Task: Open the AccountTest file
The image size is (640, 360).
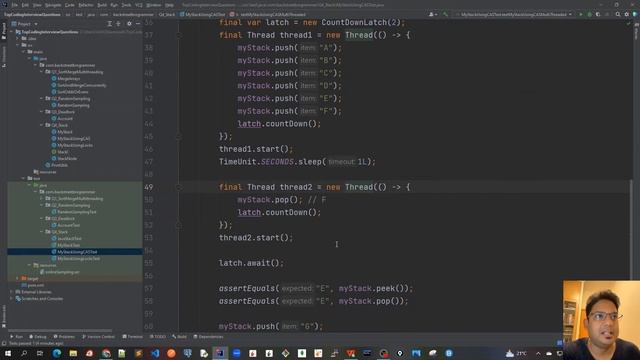Action: coord(66,225)
